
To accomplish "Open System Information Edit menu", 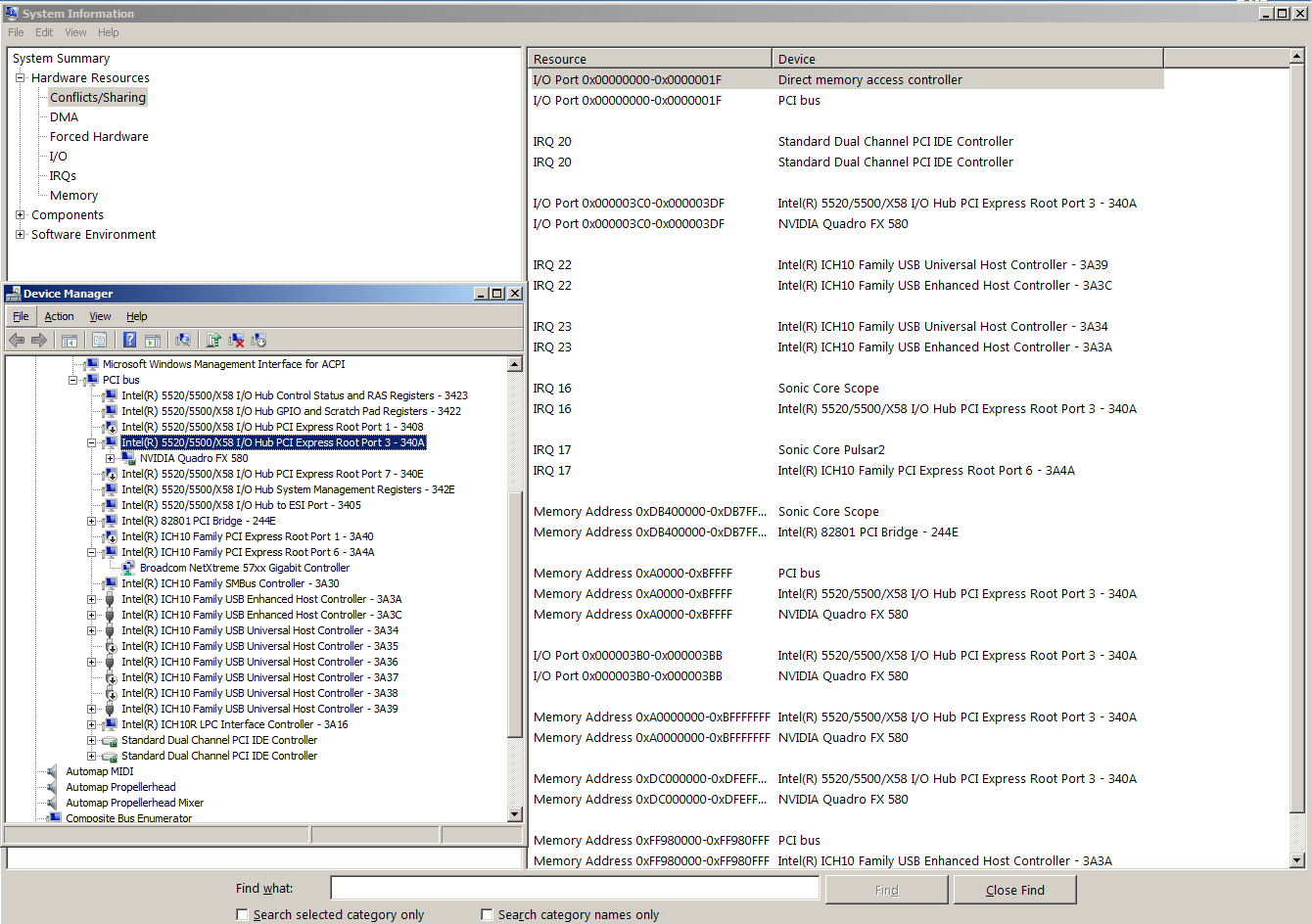I will (x=44, y=32).
